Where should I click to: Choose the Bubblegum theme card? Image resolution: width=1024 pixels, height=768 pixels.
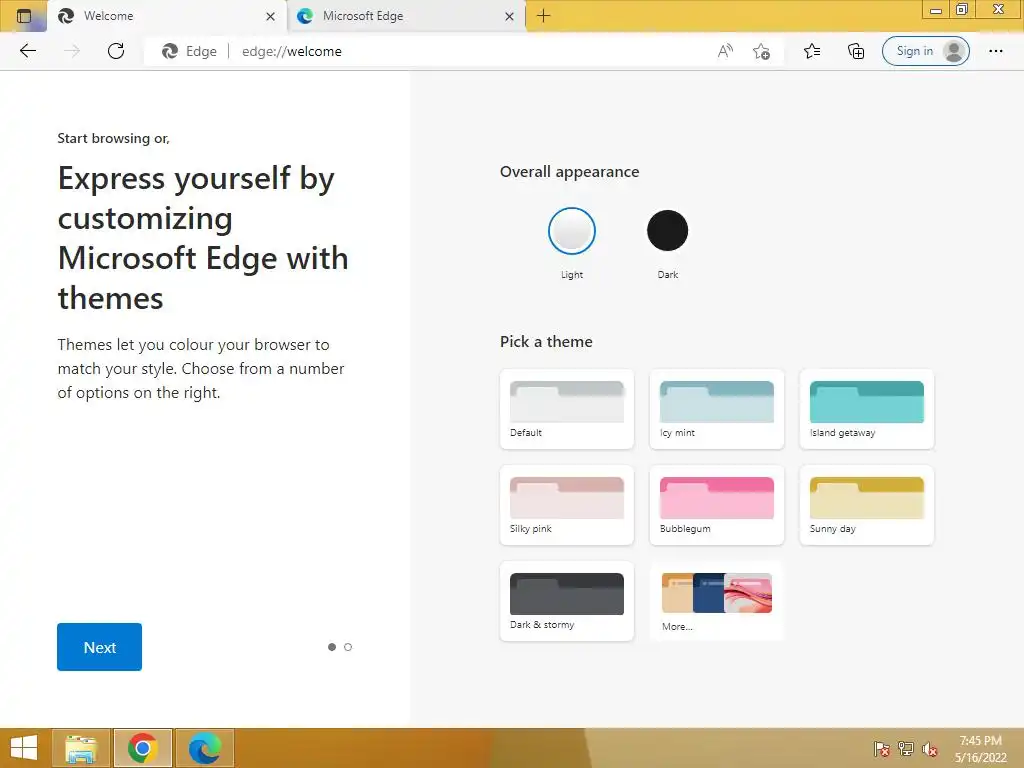coord(716,505)
